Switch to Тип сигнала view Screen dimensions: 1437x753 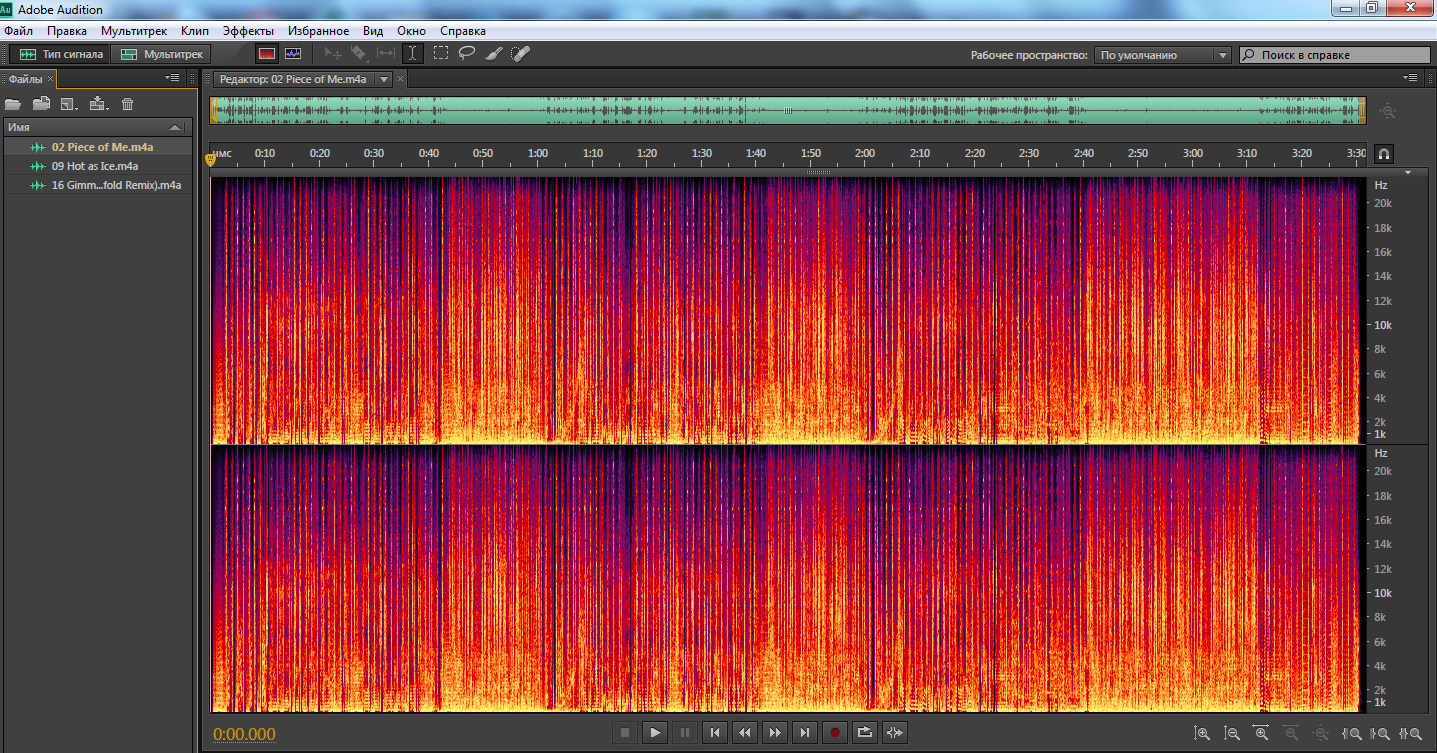pyautogui.click(x=61, y=54)
